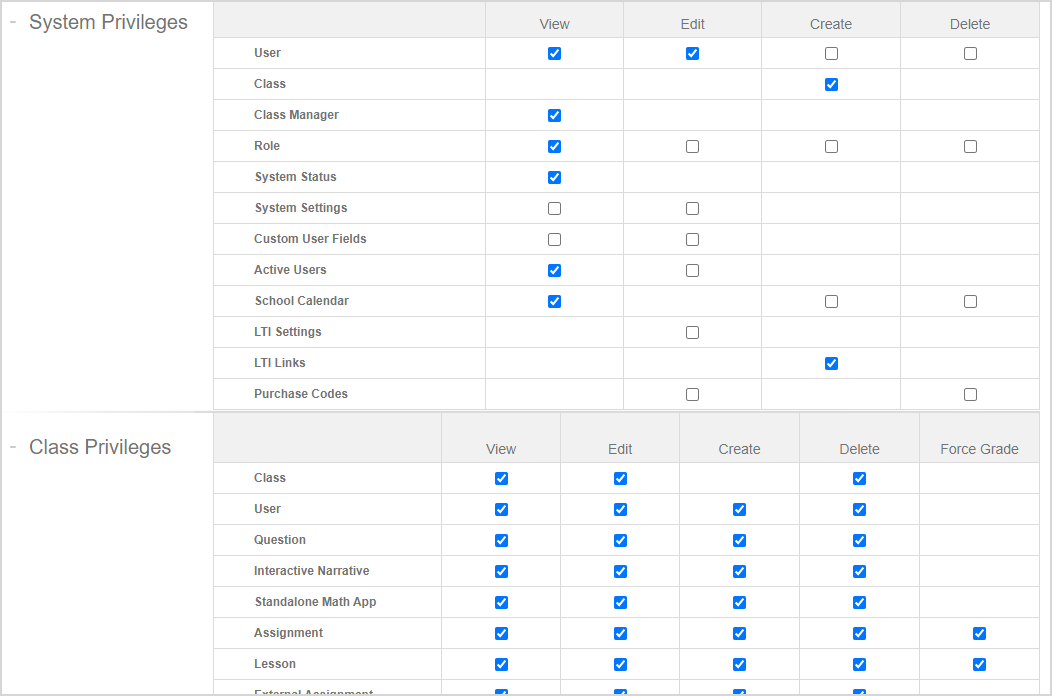Disable View permission for Active Users
The height and width of the screenshot is (696, 1053).
(554, 270)
